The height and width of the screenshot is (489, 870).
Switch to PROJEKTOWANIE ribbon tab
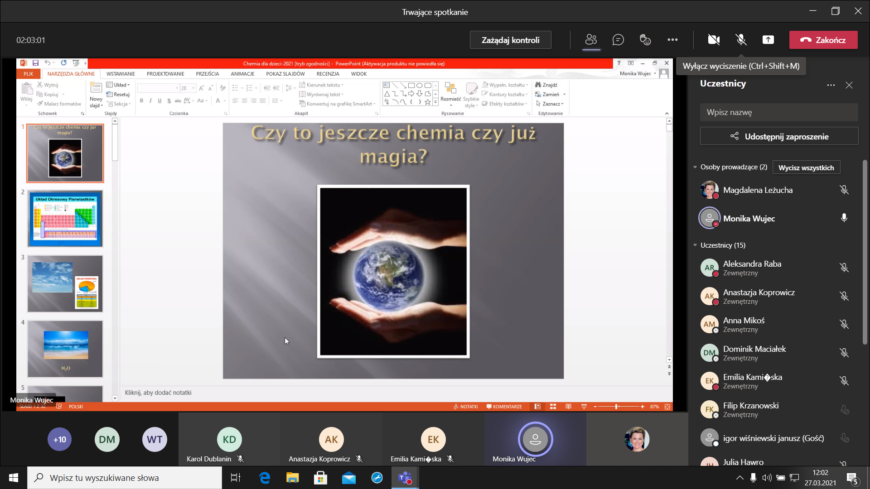[165, 73]
